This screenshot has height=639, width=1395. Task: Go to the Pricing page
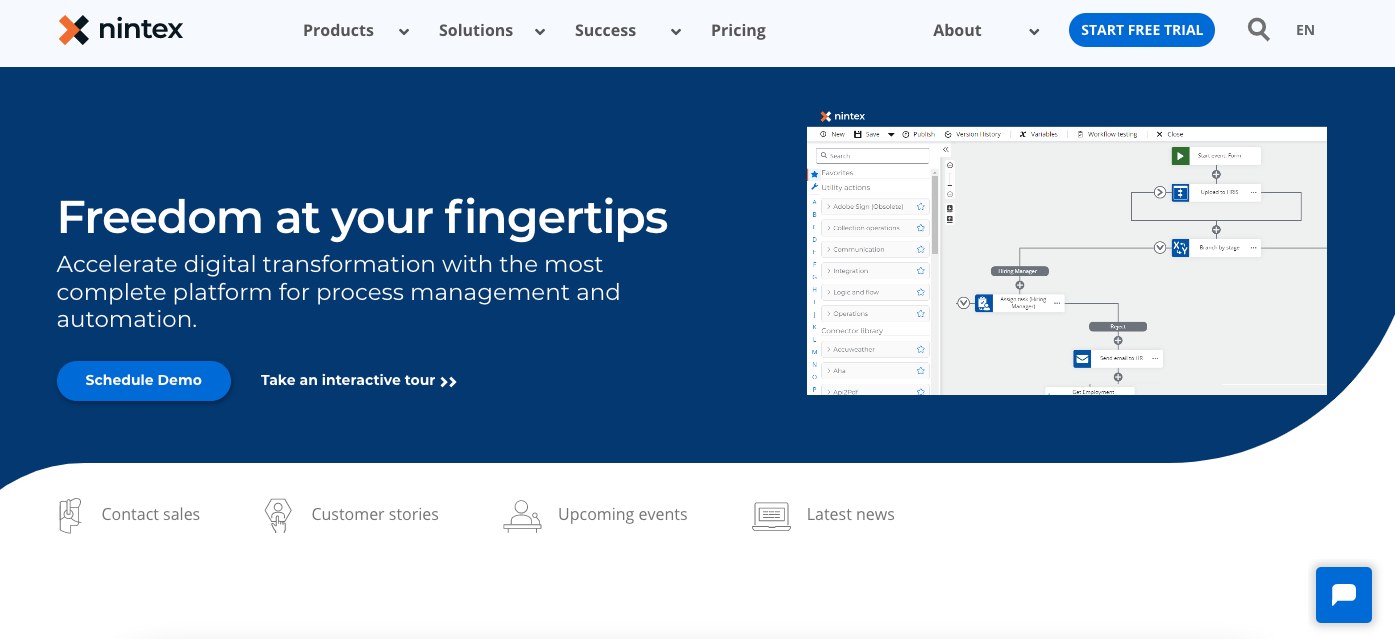(x=738, y=30)
